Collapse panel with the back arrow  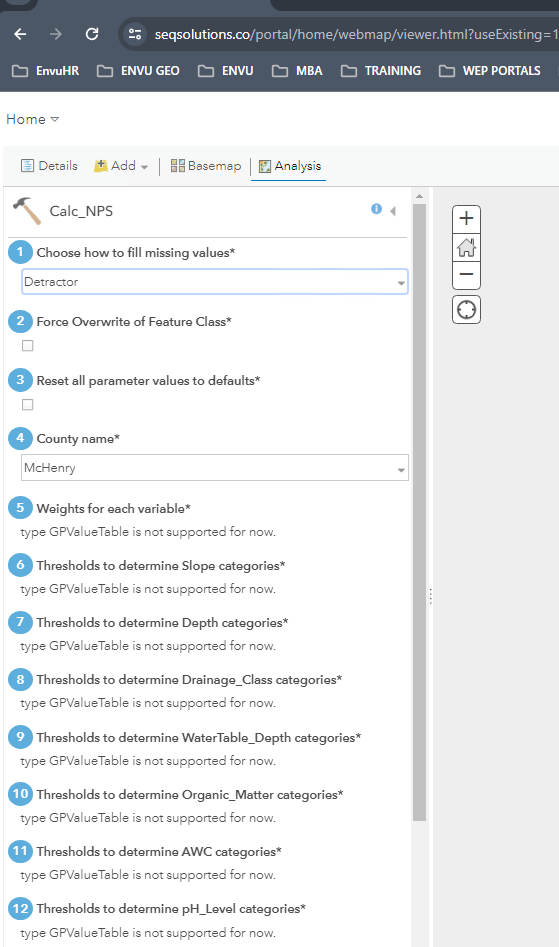click(393, 211)
